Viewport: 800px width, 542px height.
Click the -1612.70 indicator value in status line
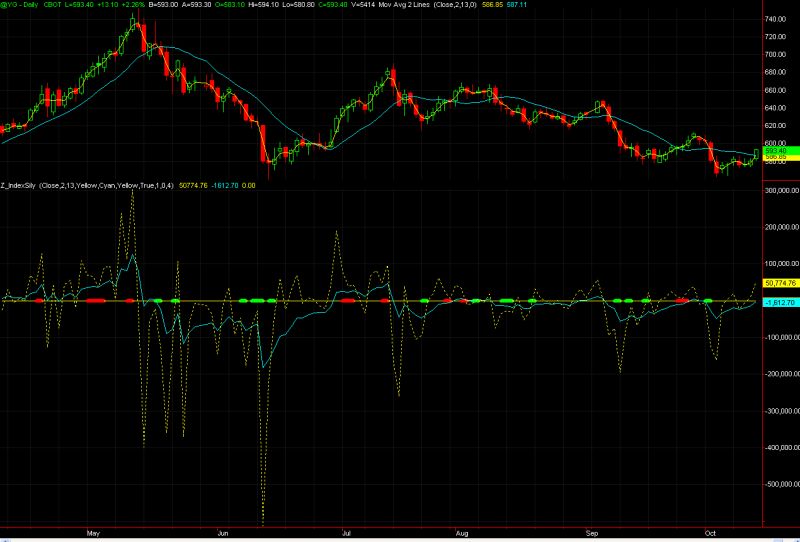point(224,186)
